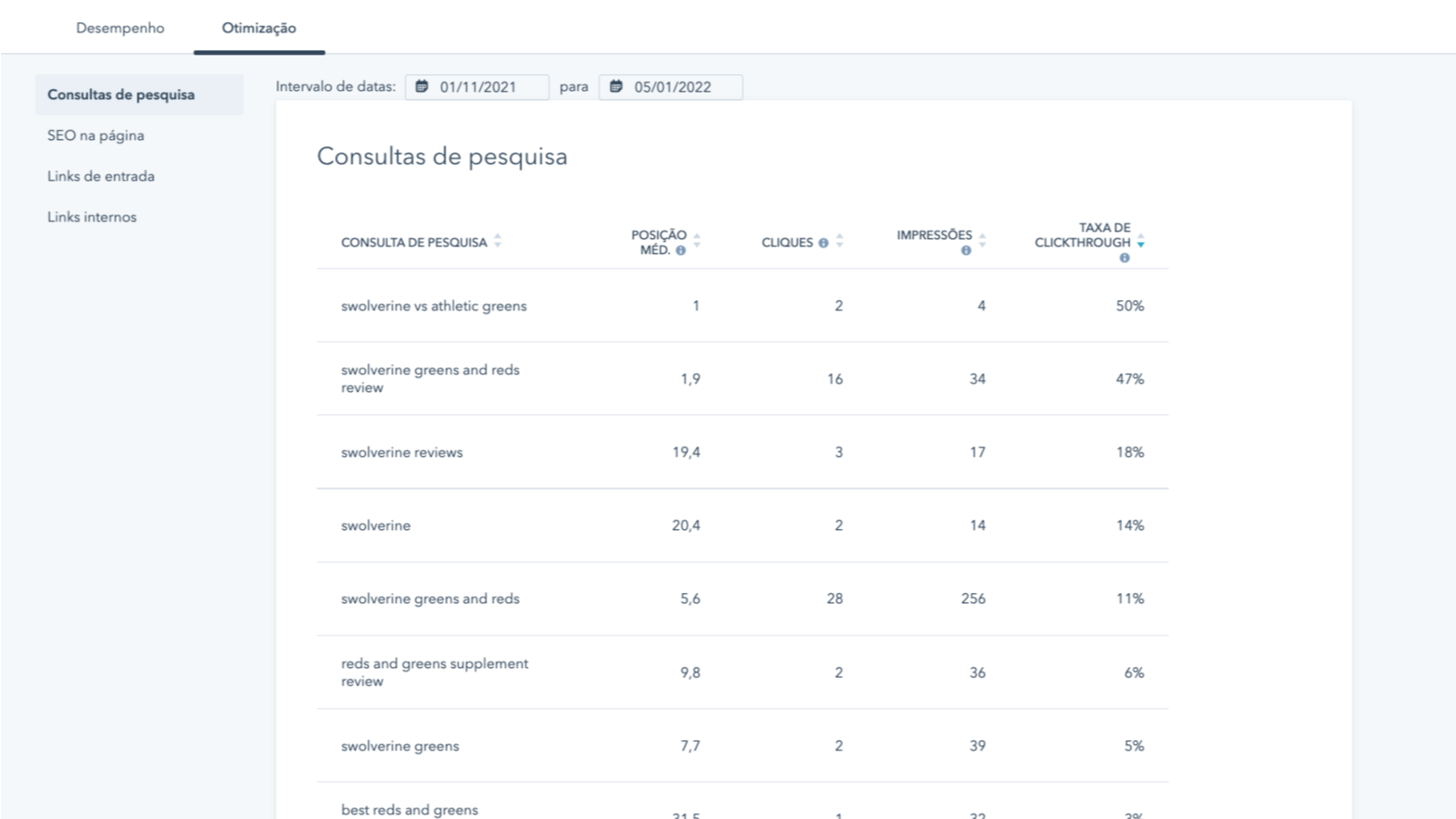Click the 16 clicks value
1456x819 pixels.
pyautogui.click(x=835, y=379)
